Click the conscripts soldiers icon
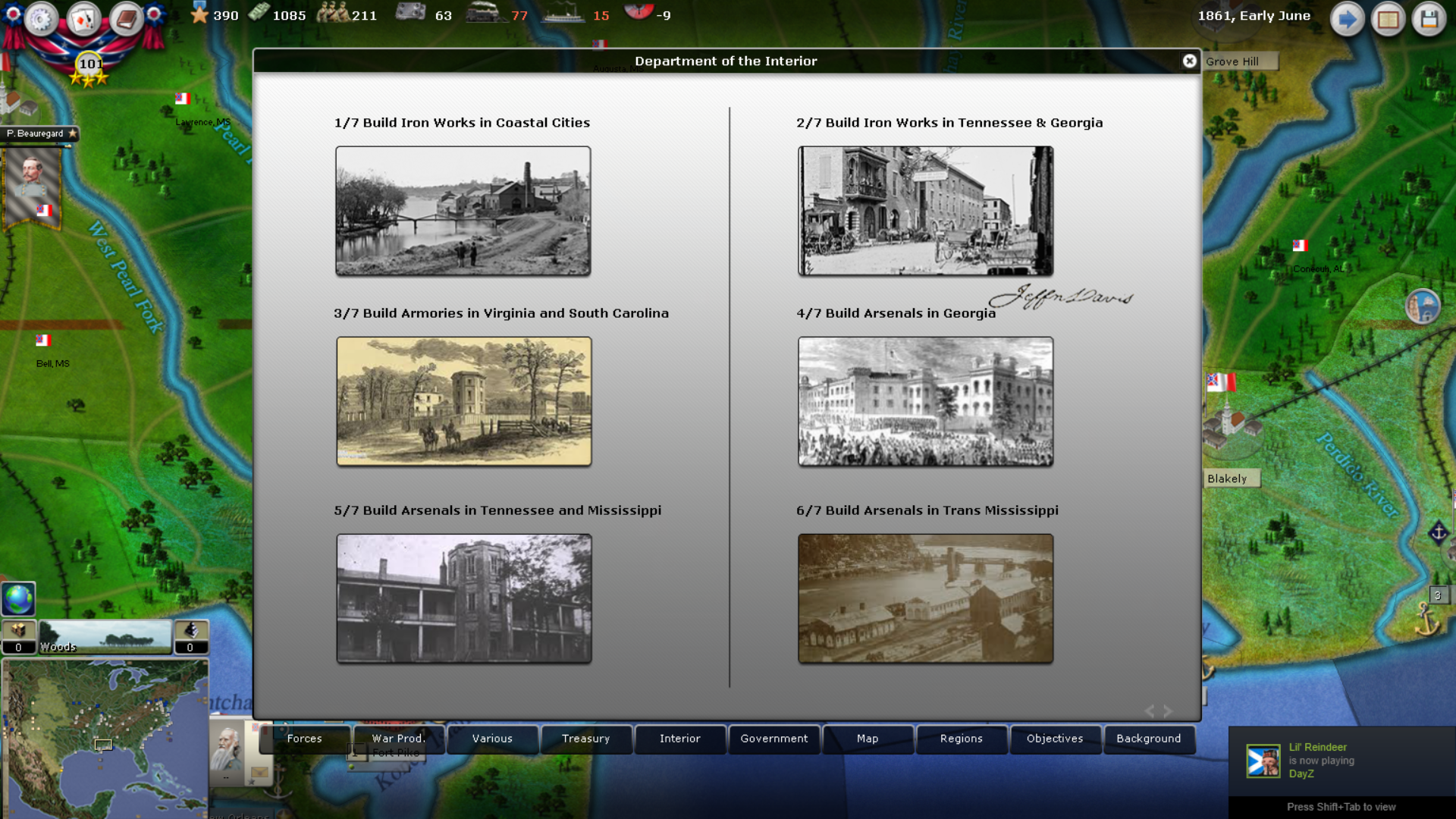The height and width of the screenshot is (819, 1456). click(332, 13)
